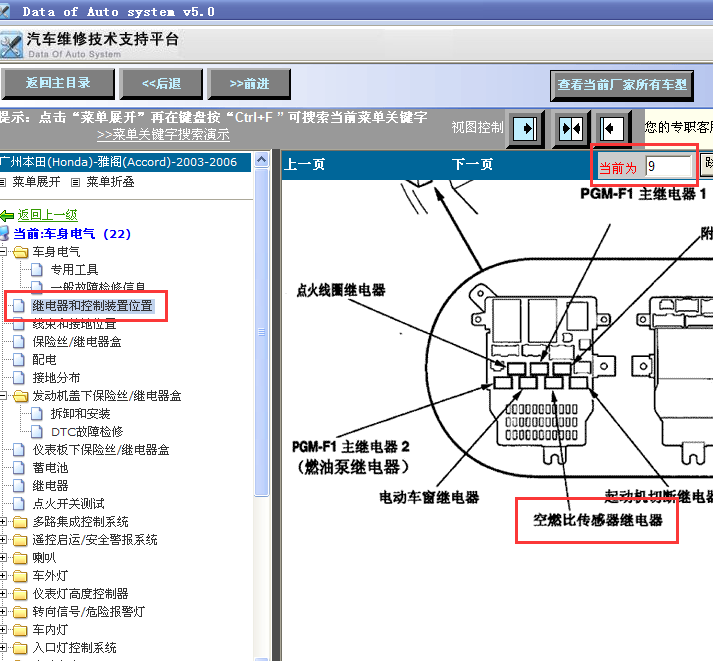
Task: Click the view control right-arrow icon
Action: coord(525,129)
